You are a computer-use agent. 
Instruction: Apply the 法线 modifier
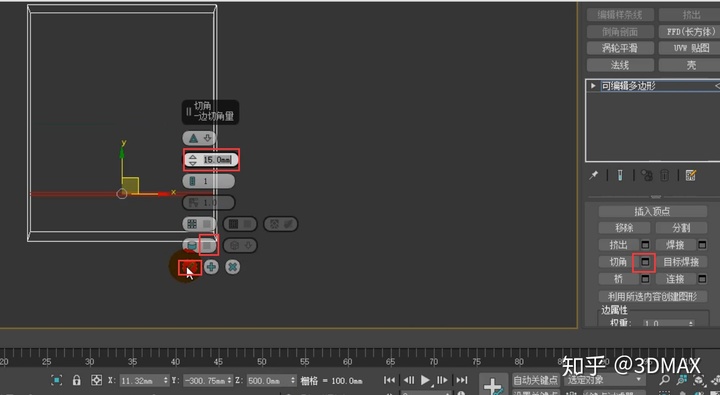coord(620,65)
